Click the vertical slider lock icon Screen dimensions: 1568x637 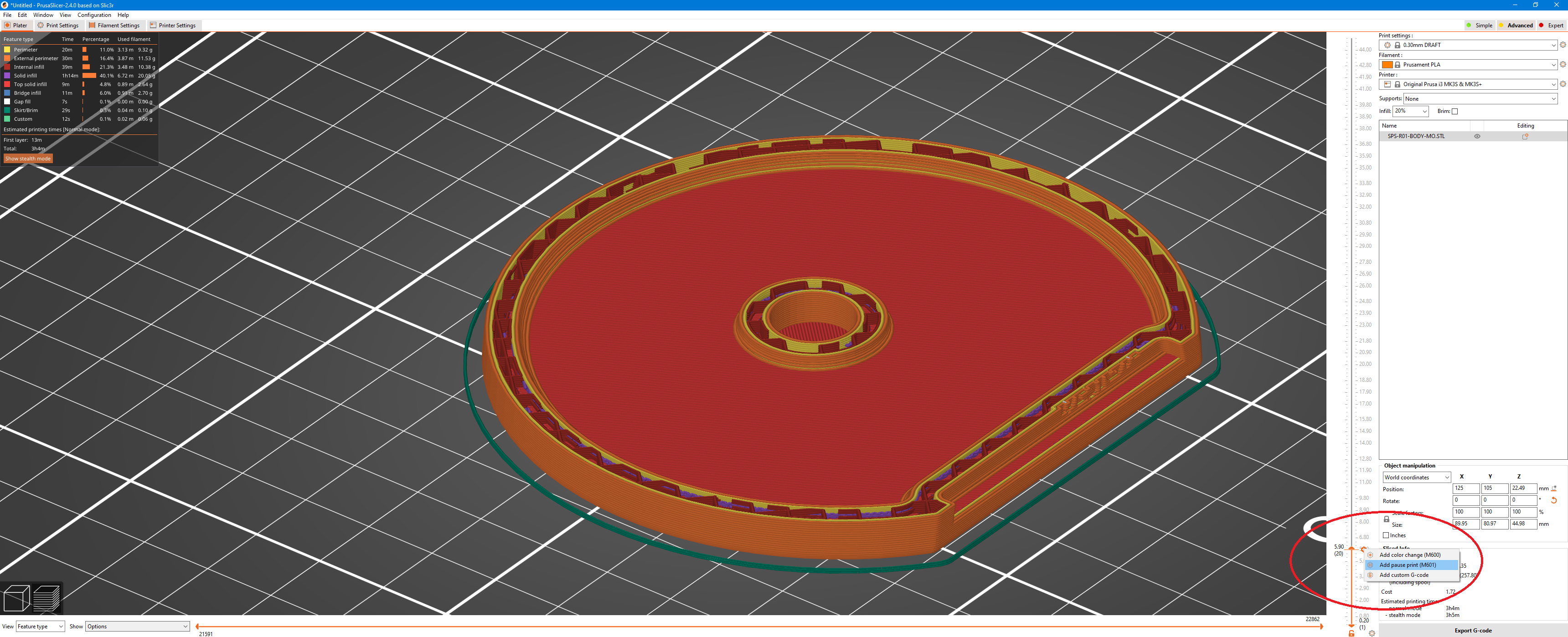click(1351, 633)
